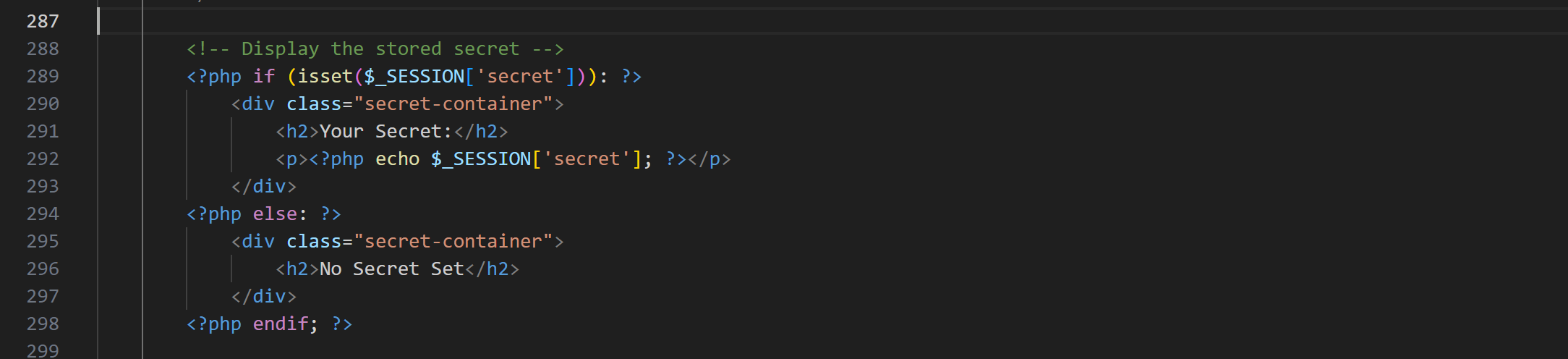Click the 'endif' keyword
The image size is (1568, 359).
(281, 324)
